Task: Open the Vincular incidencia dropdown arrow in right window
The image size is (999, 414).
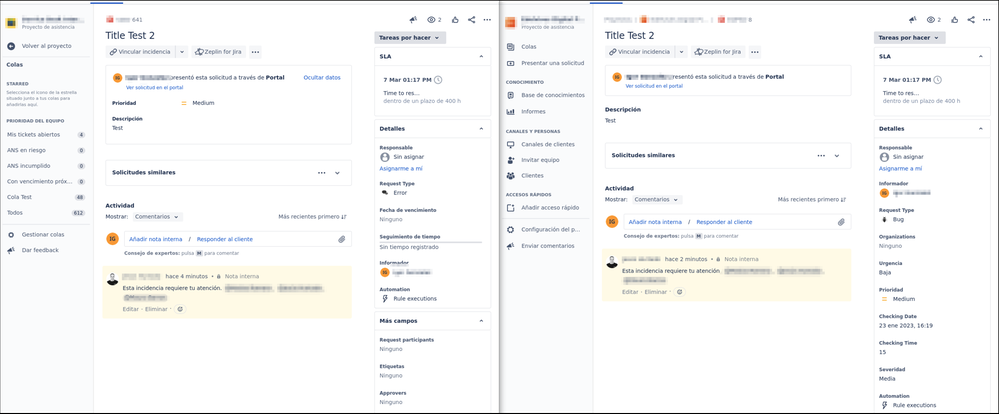Action: 681,52
